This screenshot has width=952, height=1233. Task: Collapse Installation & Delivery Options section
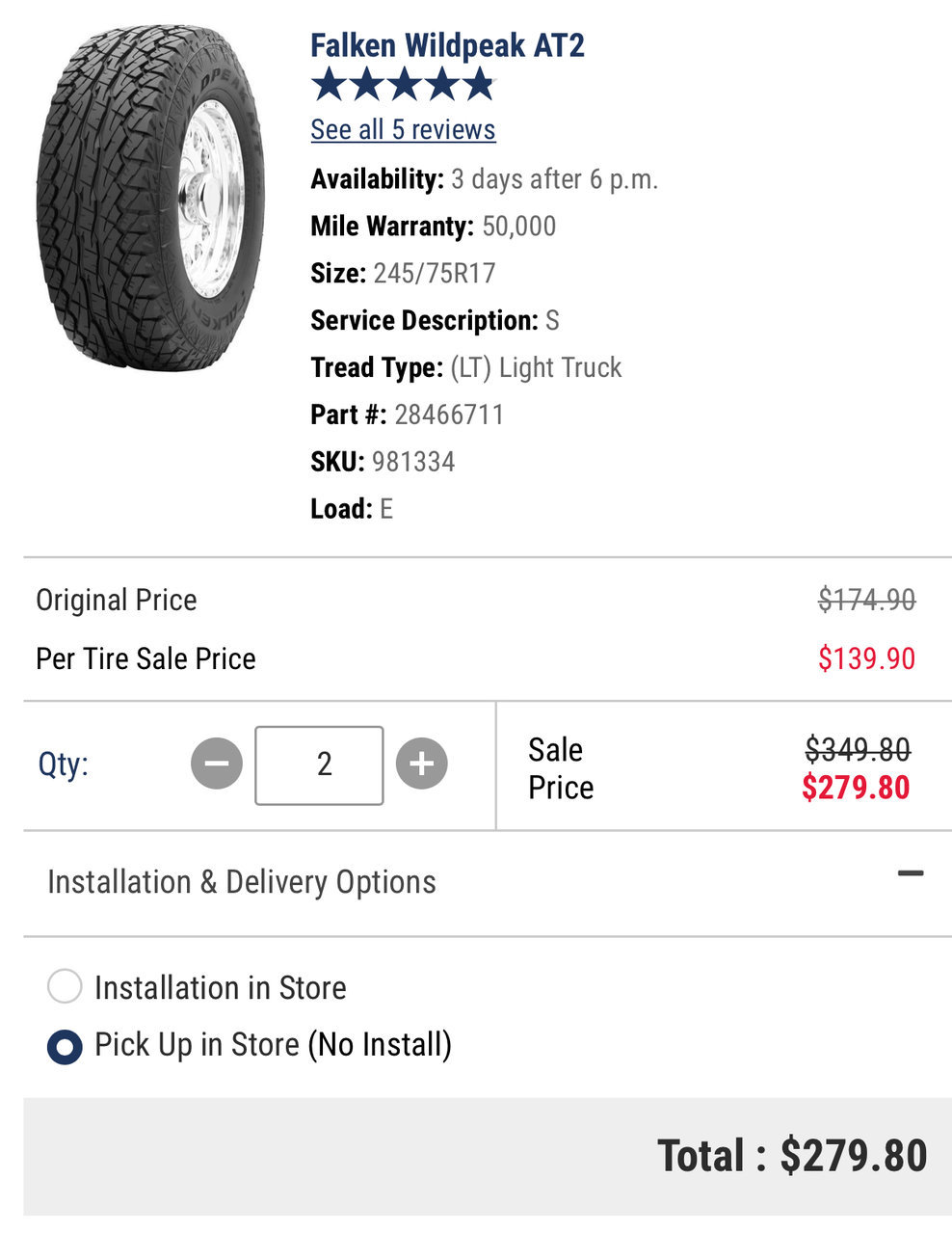tap(911, 873)
